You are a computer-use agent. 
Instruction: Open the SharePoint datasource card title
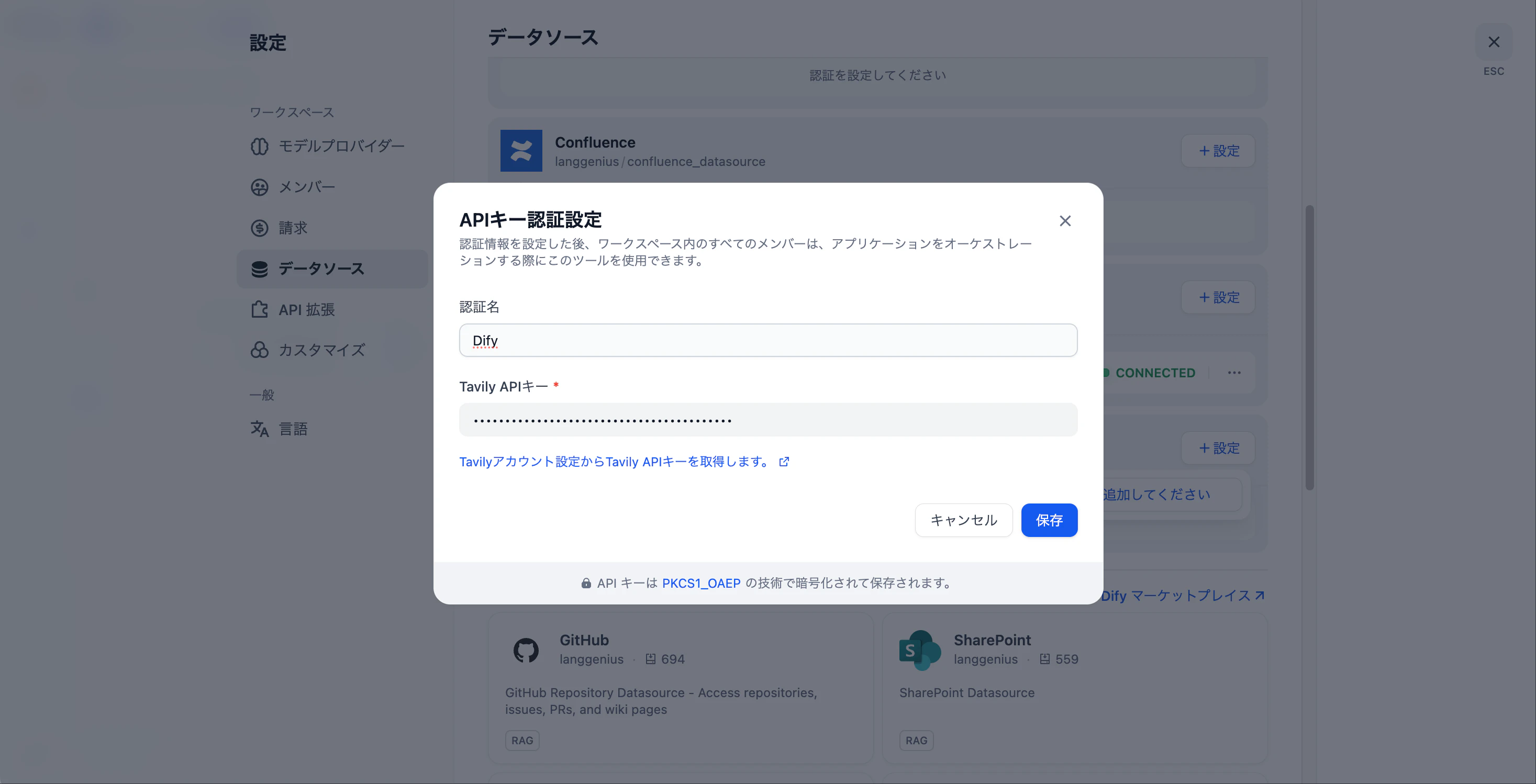992,640
